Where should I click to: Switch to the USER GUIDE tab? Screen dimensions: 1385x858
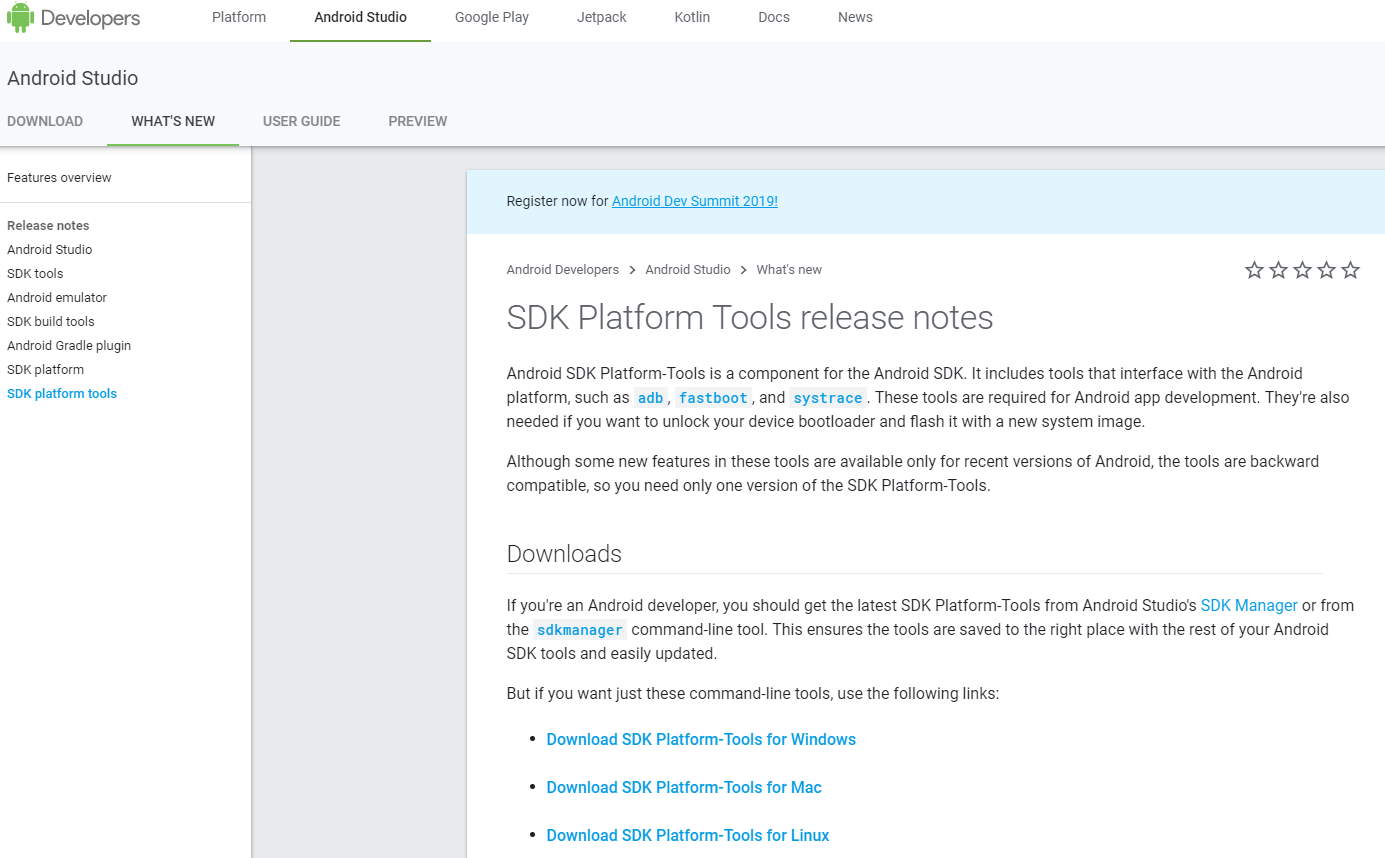click(x=302, y=121)
